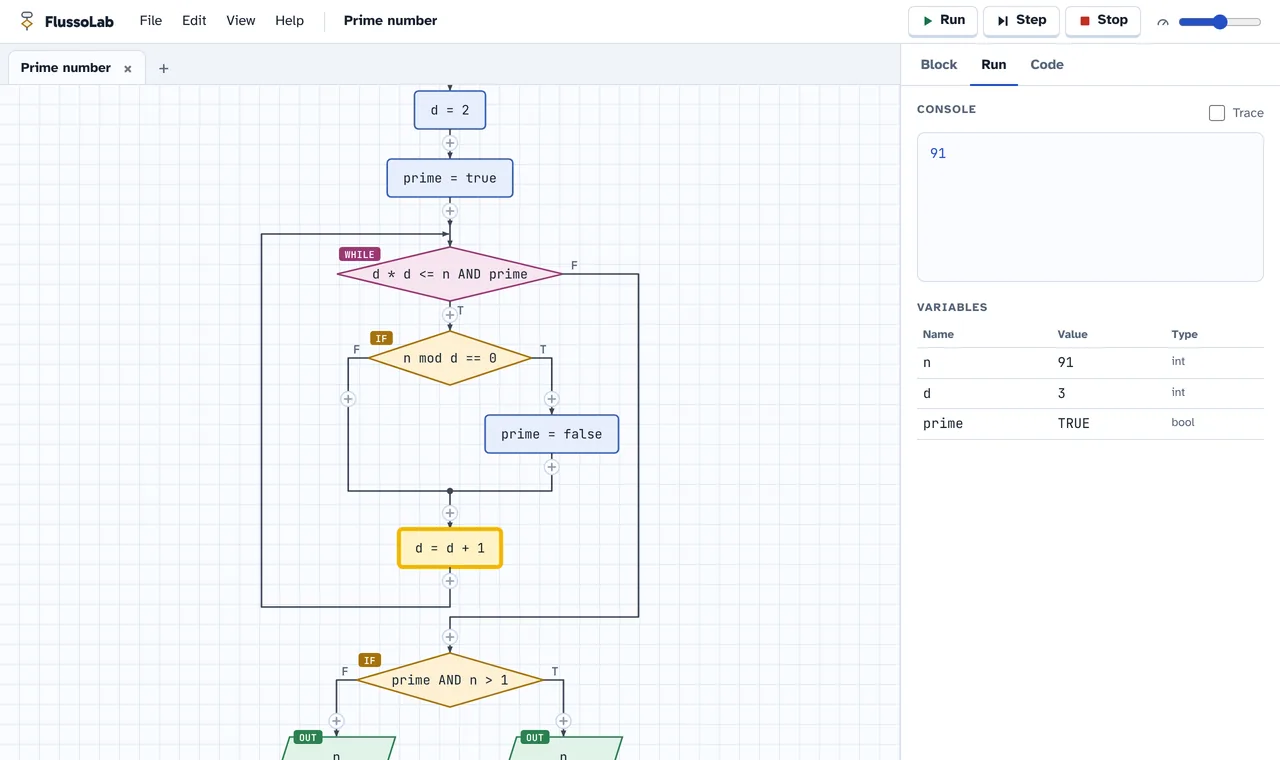Select the prime = true block

tap(450, 178)
